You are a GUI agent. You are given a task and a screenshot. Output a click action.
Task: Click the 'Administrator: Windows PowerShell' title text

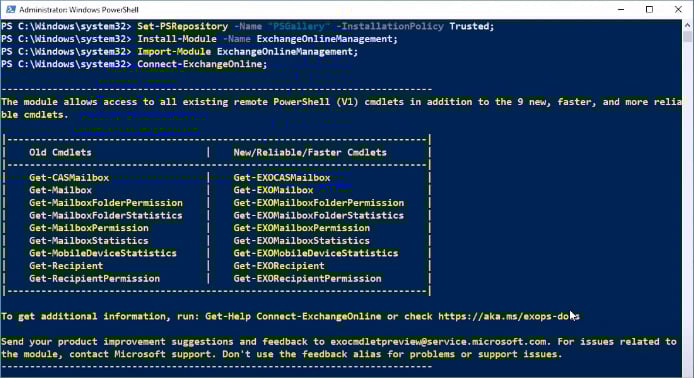(79, 10)
